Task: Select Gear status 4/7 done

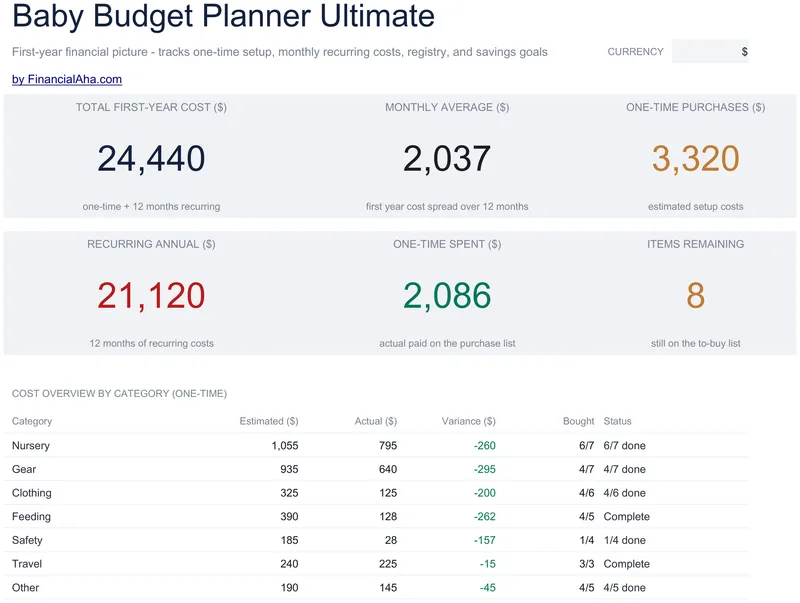Action: pos(624,469)
